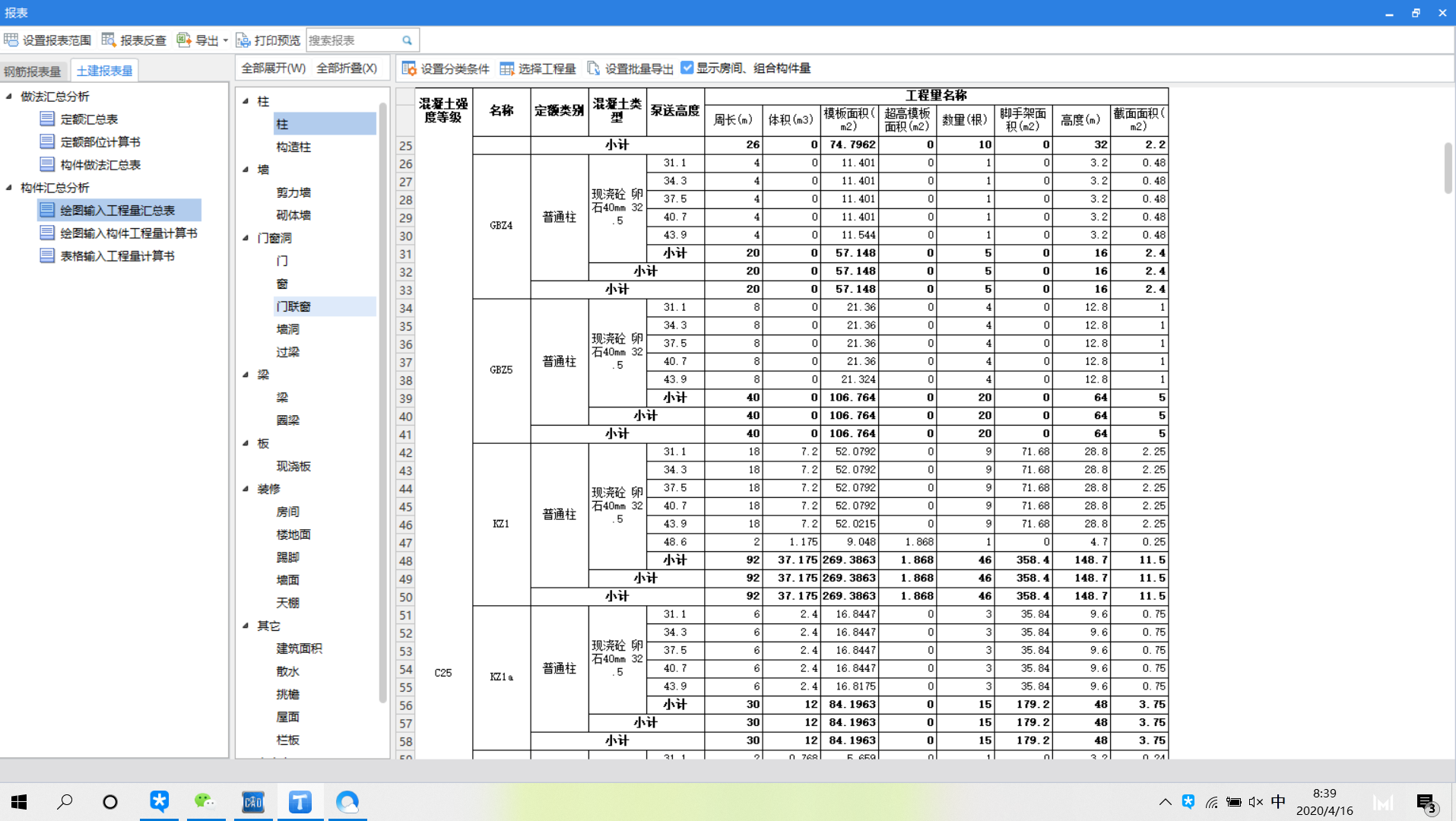Collapse the 板 category group
The height and width of the screenshot is (821, 1456).
pos(246,442)
